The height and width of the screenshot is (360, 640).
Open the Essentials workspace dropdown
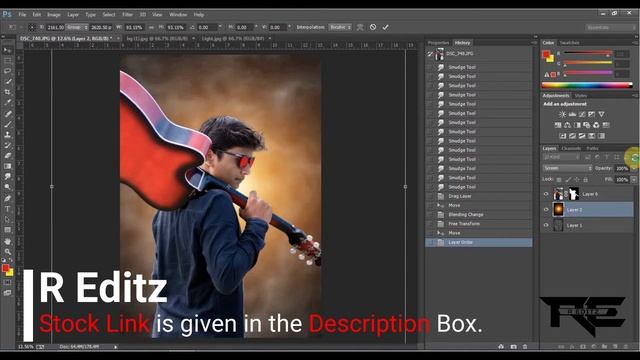coord(611,27)
